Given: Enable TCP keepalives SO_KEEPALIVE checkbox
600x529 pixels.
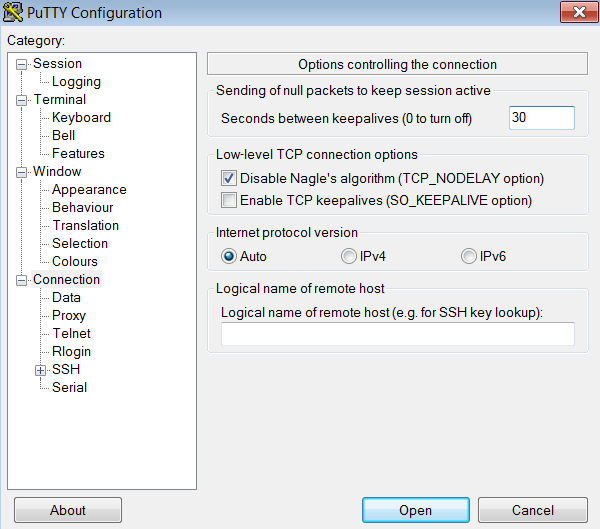Looking at the screenshot, I should point(229,200).
